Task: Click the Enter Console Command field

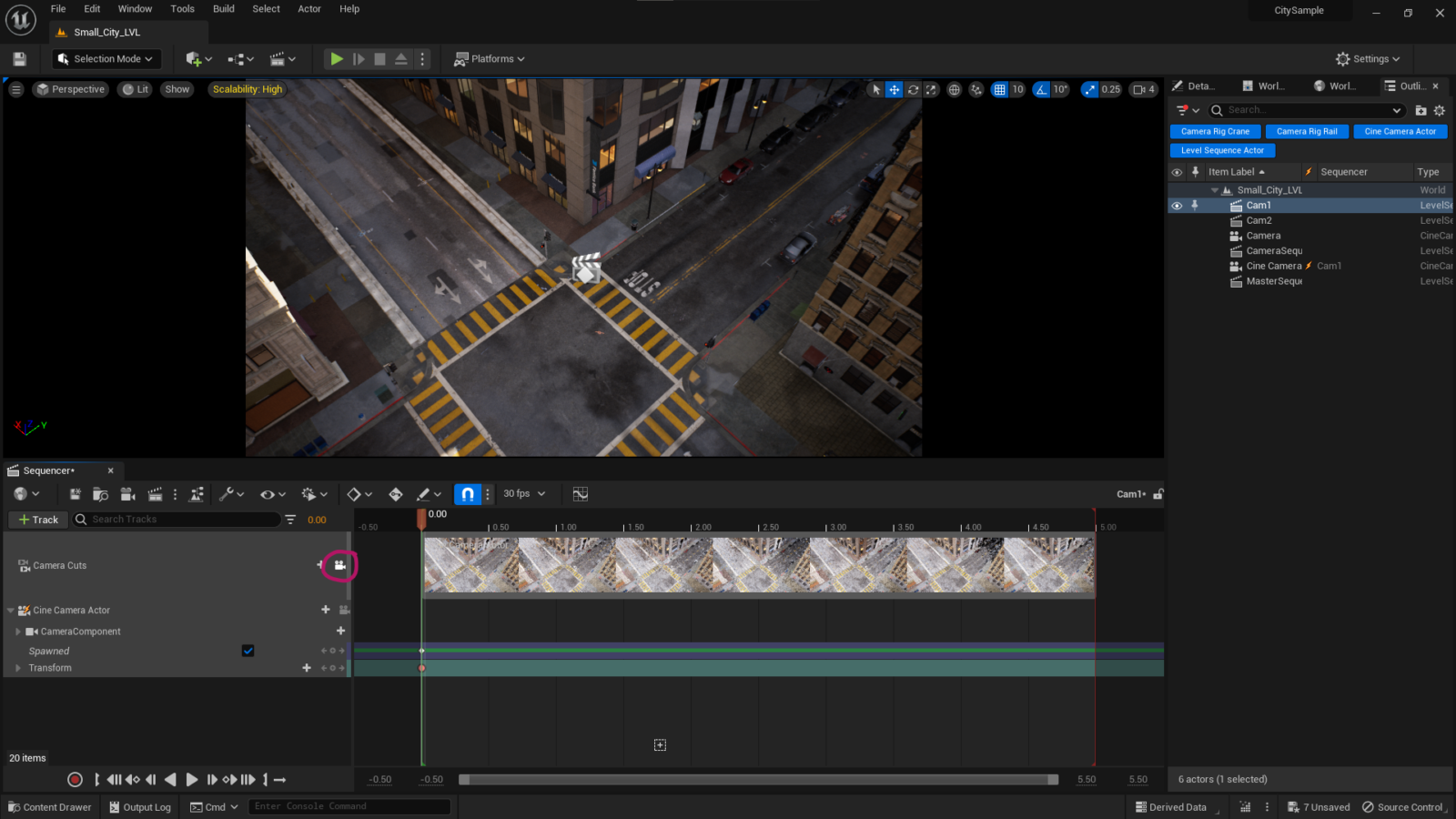Action: pos(349,805)
